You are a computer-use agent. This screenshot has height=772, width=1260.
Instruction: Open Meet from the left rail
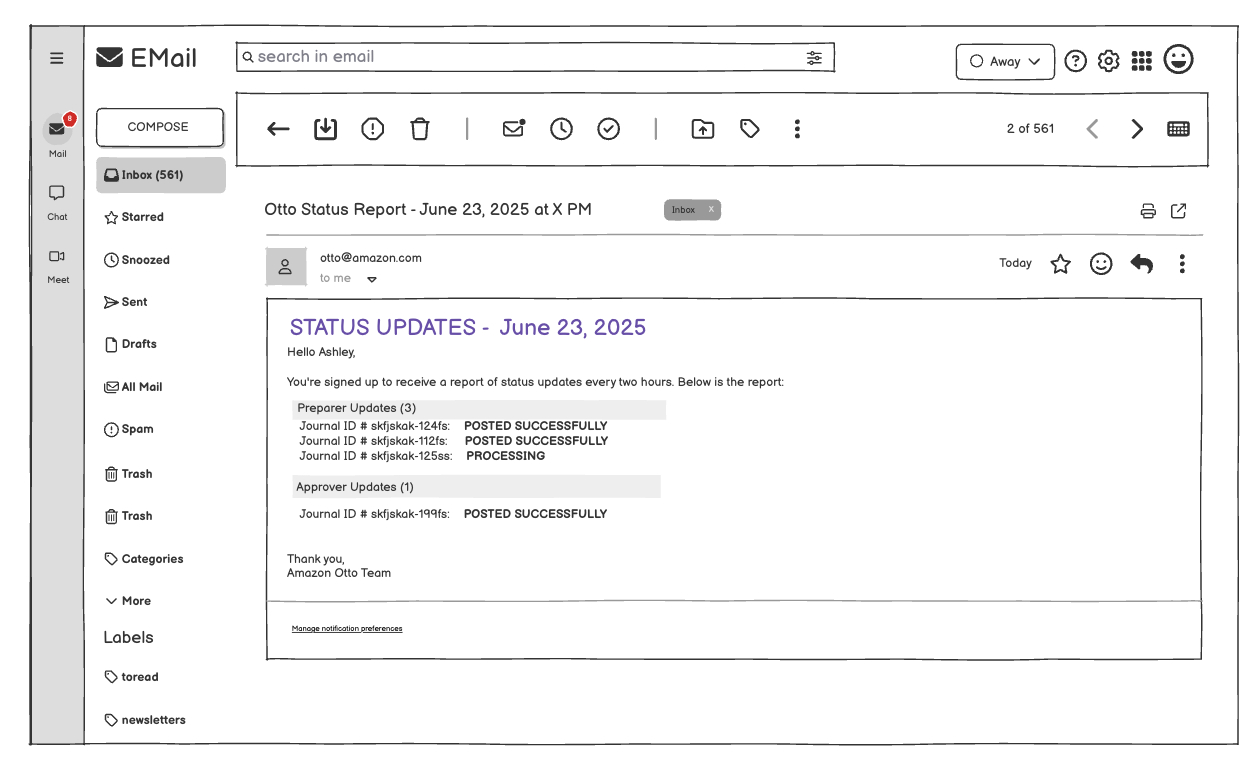57,266
